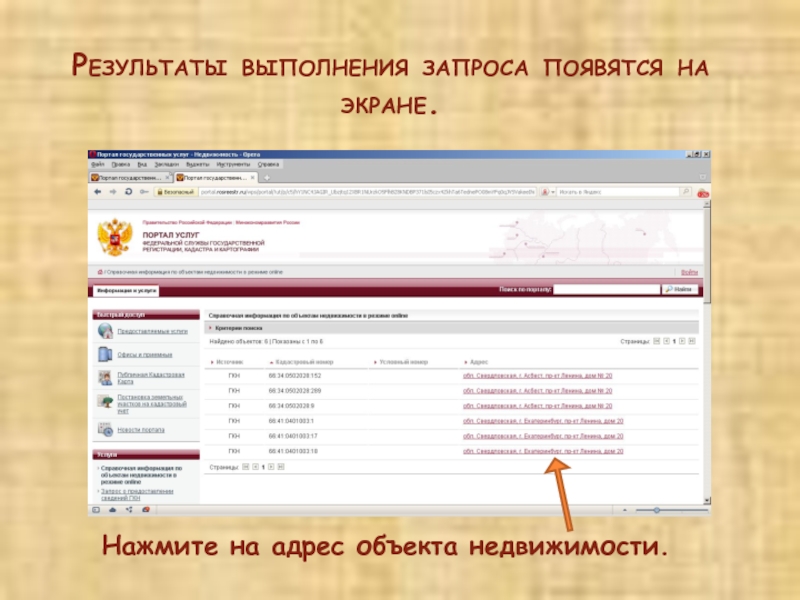The width and height of the screenshot is (800, 600).
Task: Click the tree icon for Постановка земельных участков
Action: [x=105, y=402]
